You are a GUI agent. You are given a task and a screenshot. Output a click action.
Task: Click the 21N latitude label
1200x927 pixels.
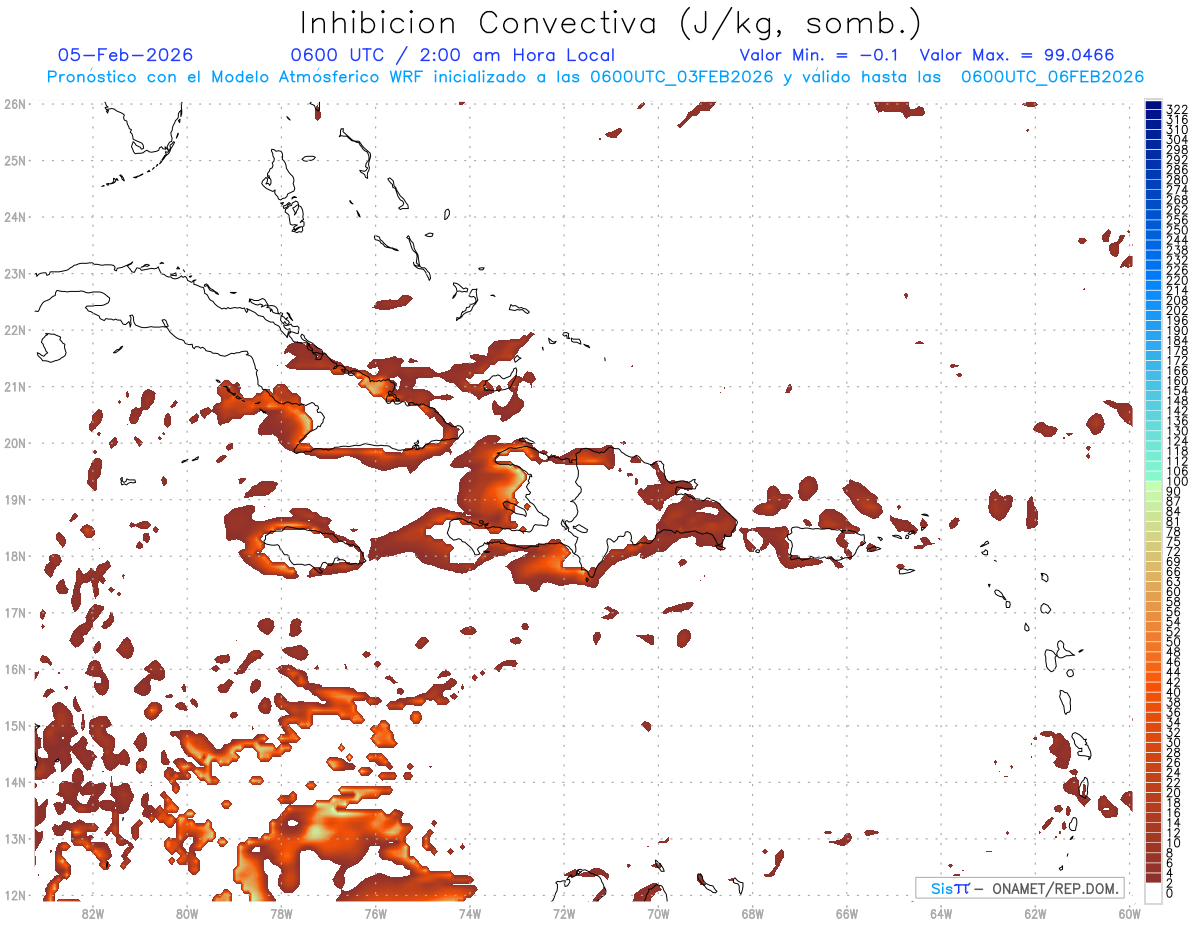(x=15, y=386)
